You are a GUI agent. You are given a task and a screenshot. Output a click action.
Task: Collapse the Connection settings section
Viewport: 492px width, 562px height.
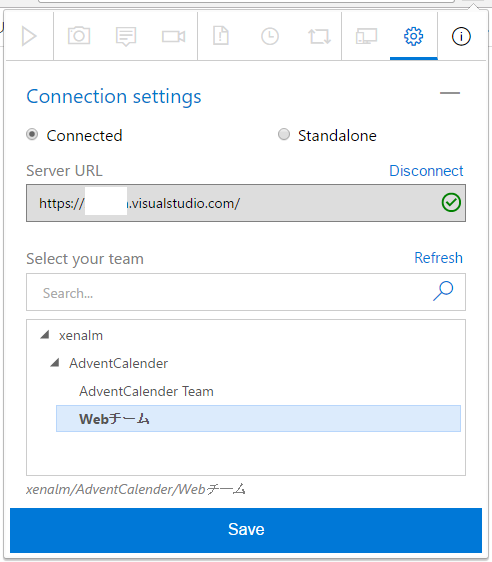click(450, 93)
